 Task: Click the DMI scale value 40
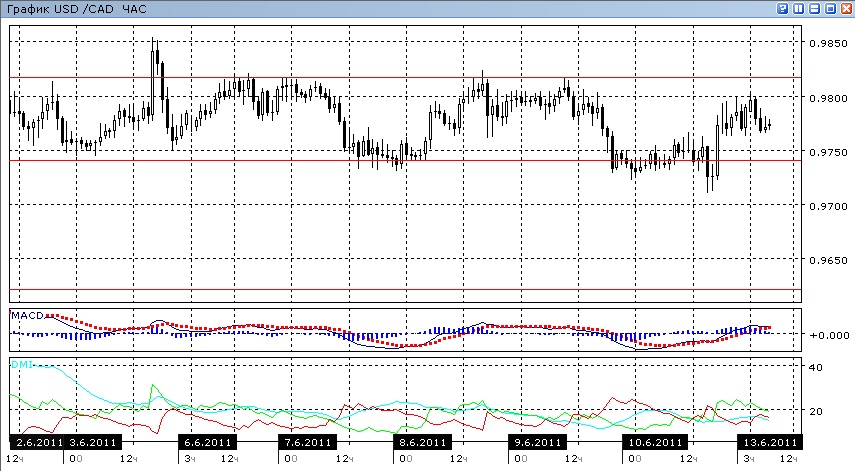click(x=816, y=367)
